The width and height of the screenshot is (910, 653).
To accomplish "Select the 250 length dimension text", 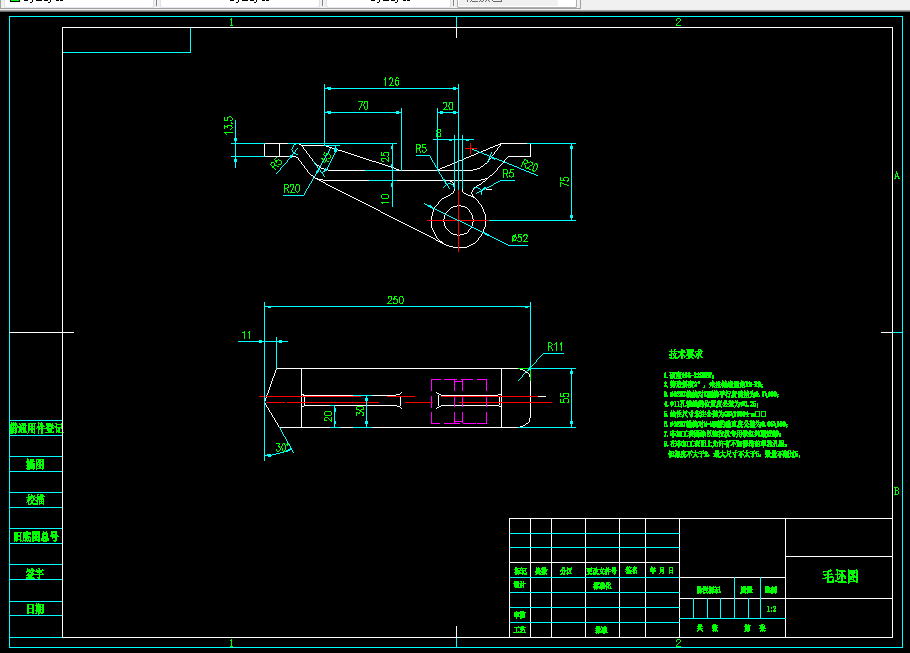I will pyautogui.click(x=395, y=300).
